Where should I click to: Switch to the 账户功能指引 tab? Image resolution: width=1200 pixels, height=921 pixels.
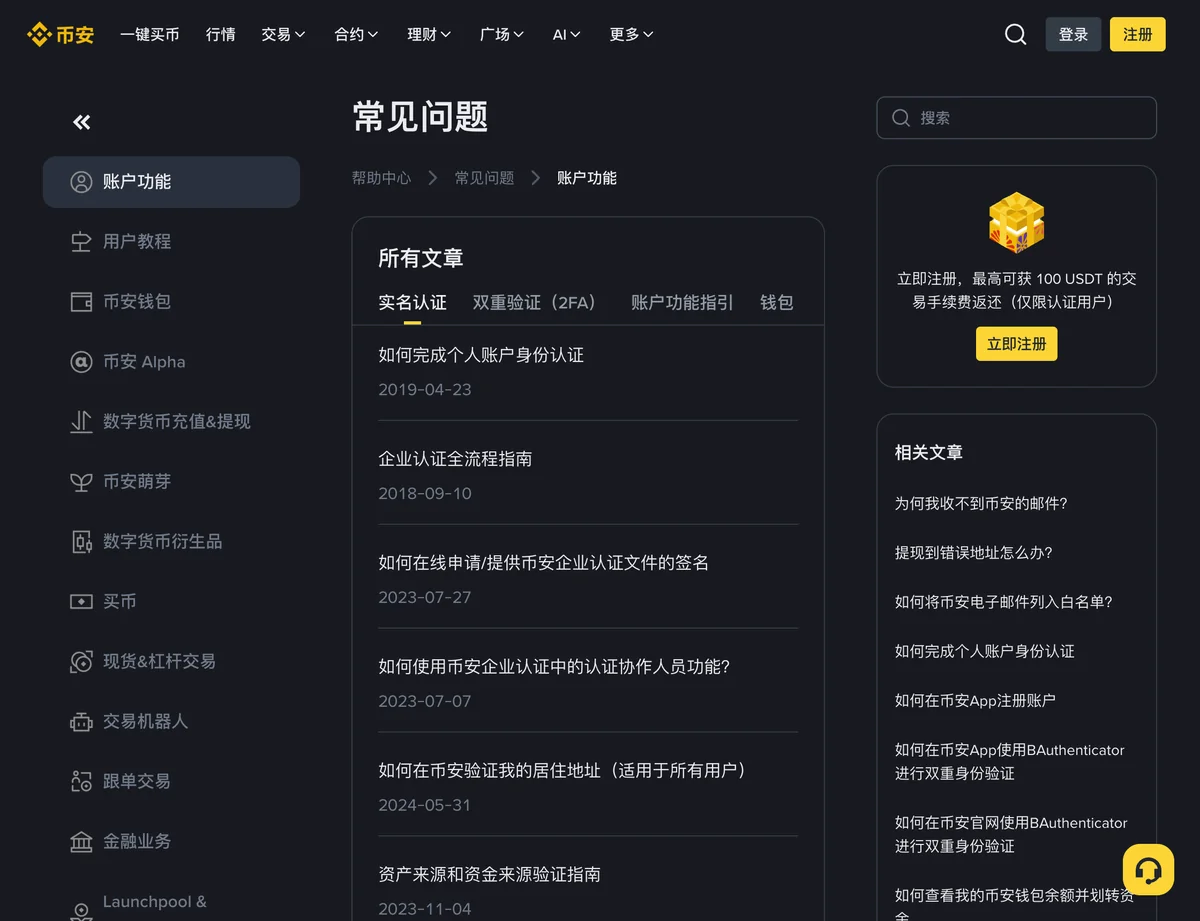(x=682, y=303)
